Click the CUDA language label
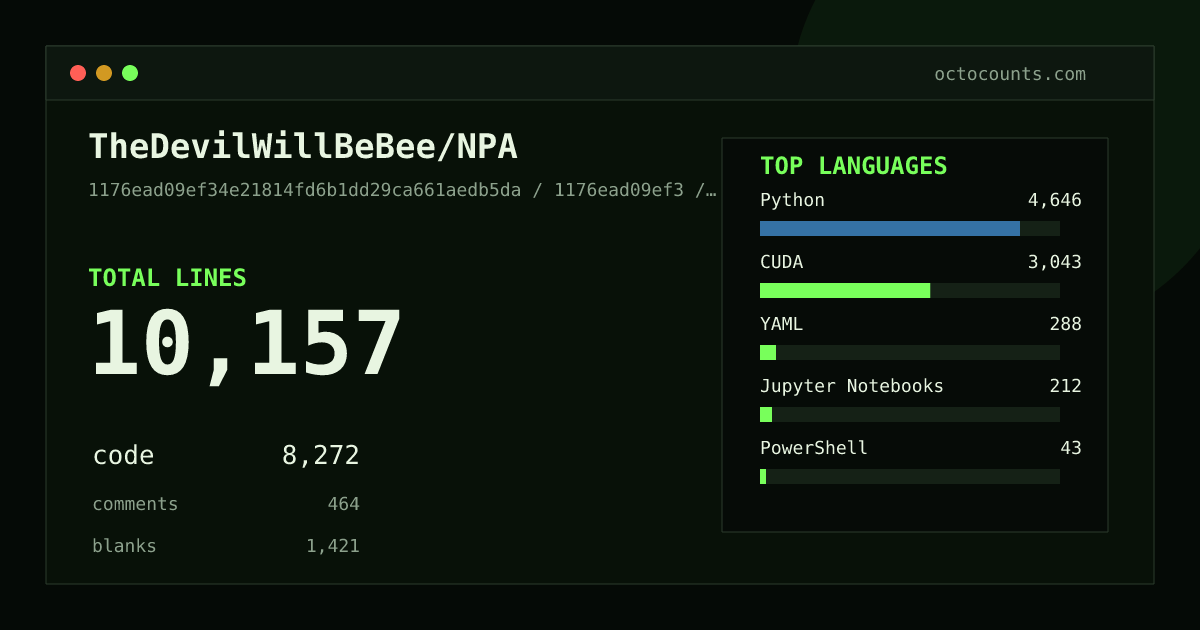This screenshot has height=630, width=1200. click(x=781, y=262)
